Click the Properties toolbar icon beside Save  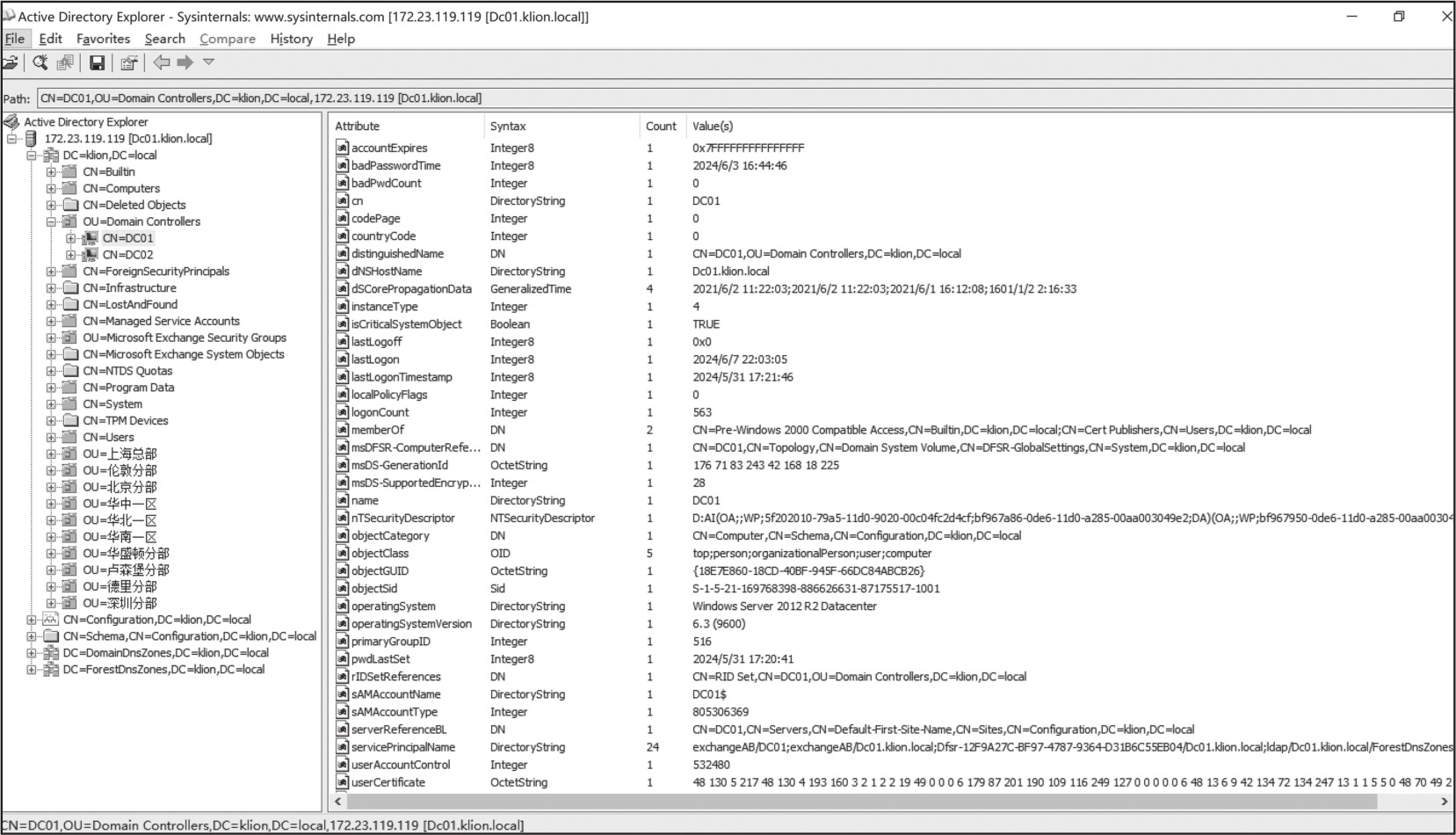(x=129, y=62)
